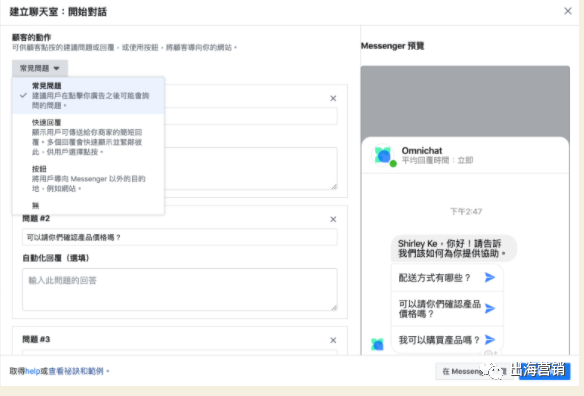Click the checkmark beside selected 常見問題

pyautogui.click(x=23, y=95)
